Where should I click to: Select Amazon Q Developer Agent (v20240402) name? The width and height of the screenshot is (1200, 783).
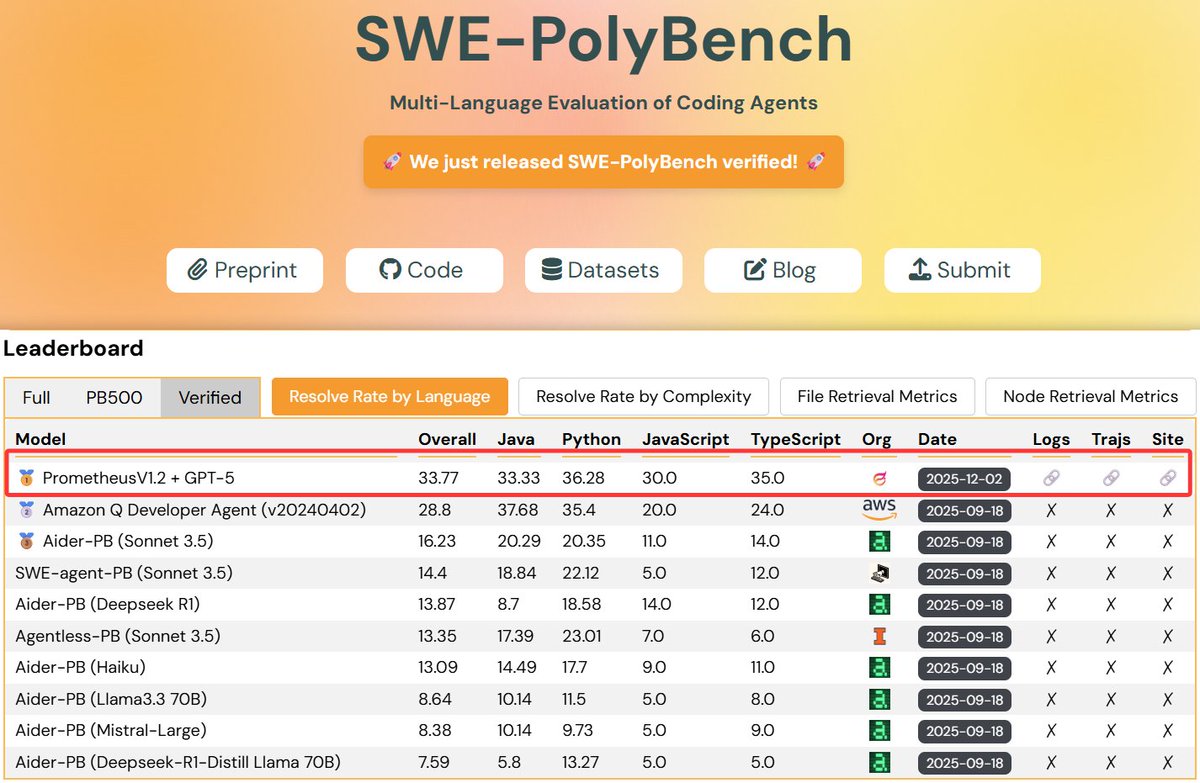point(204,510)
